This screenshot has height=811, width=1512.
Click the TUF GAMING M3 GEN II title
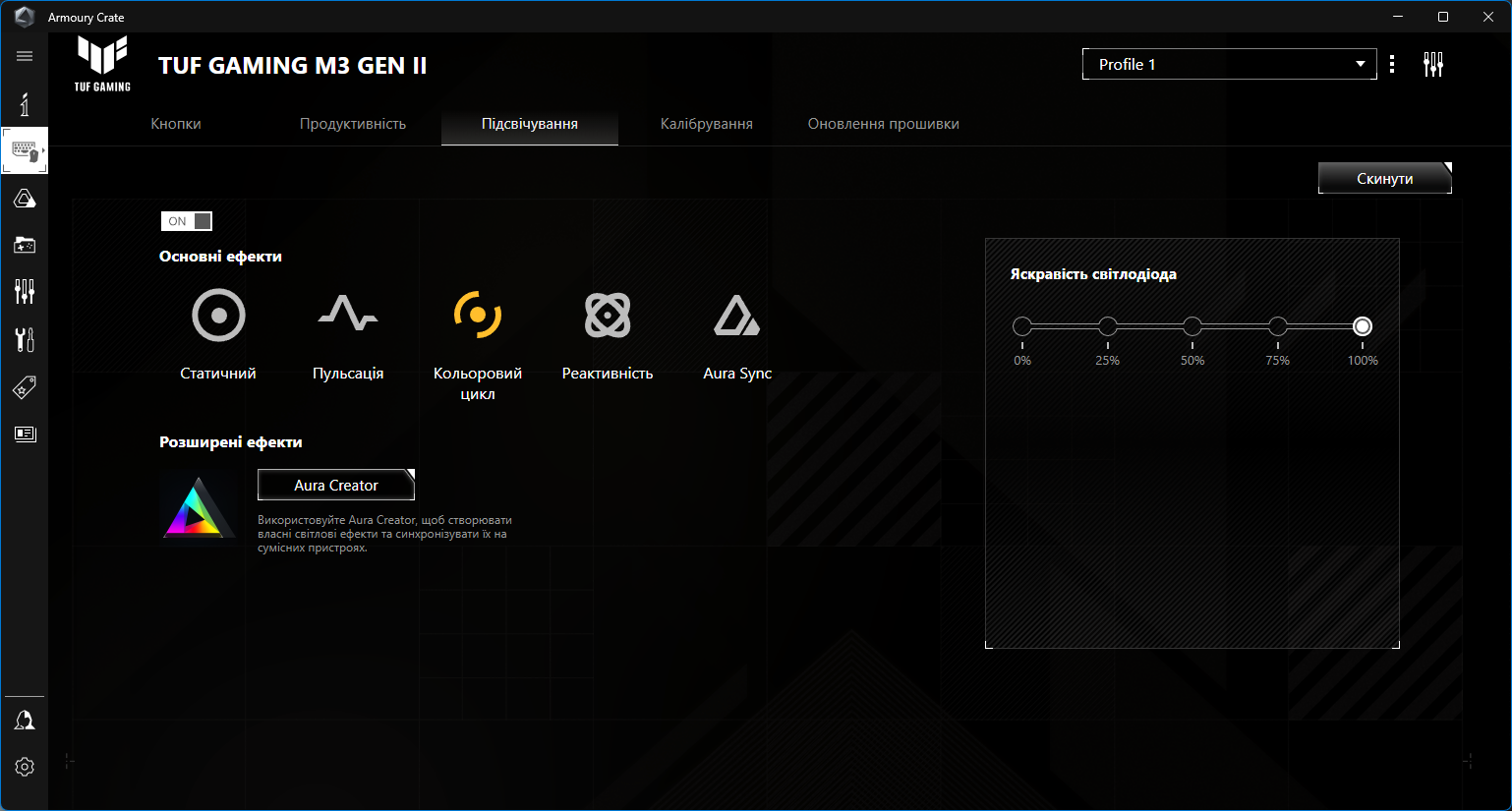(x=293, y=65)
